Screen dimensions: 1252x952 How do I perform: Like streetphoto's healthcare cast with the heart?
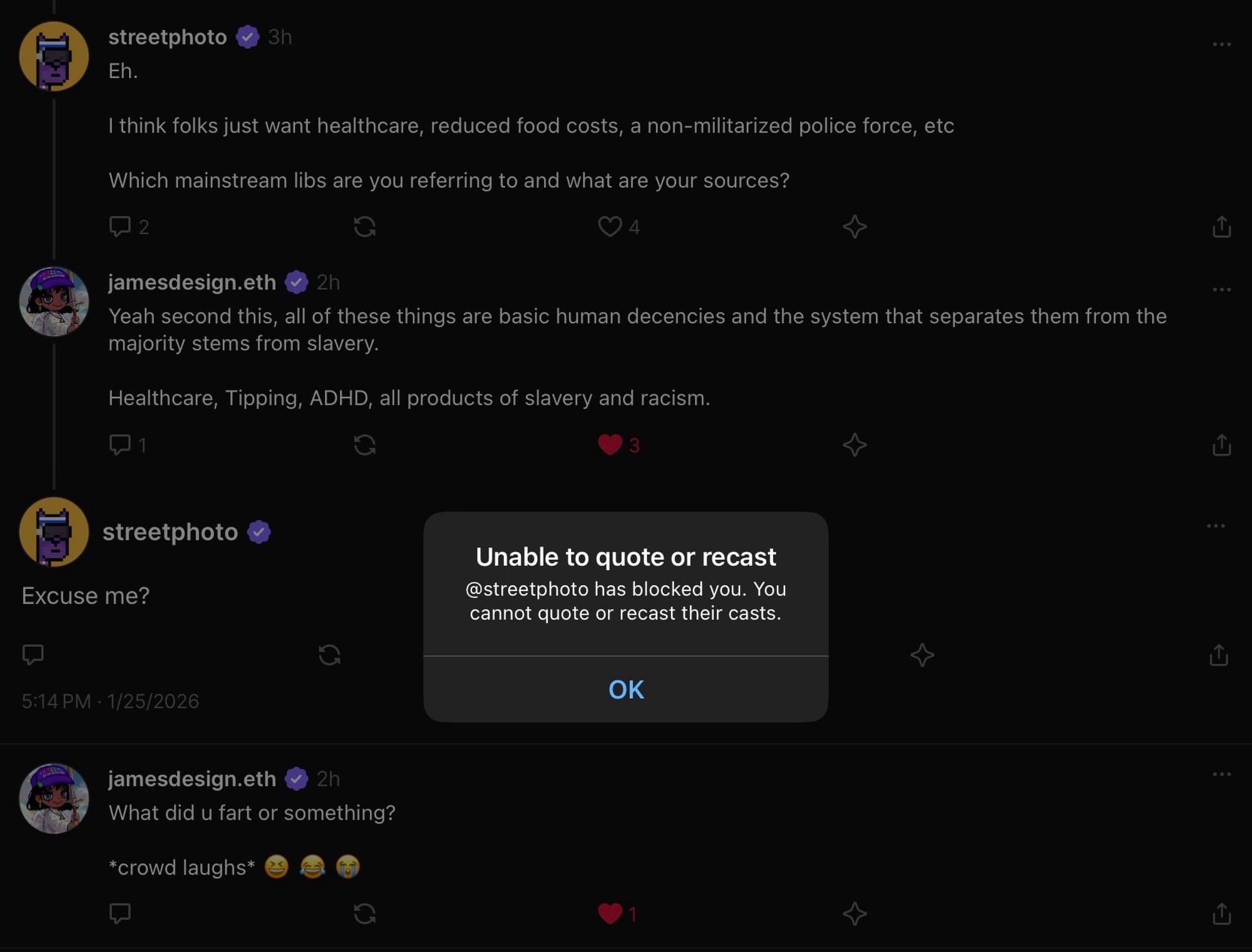[610, 226]
